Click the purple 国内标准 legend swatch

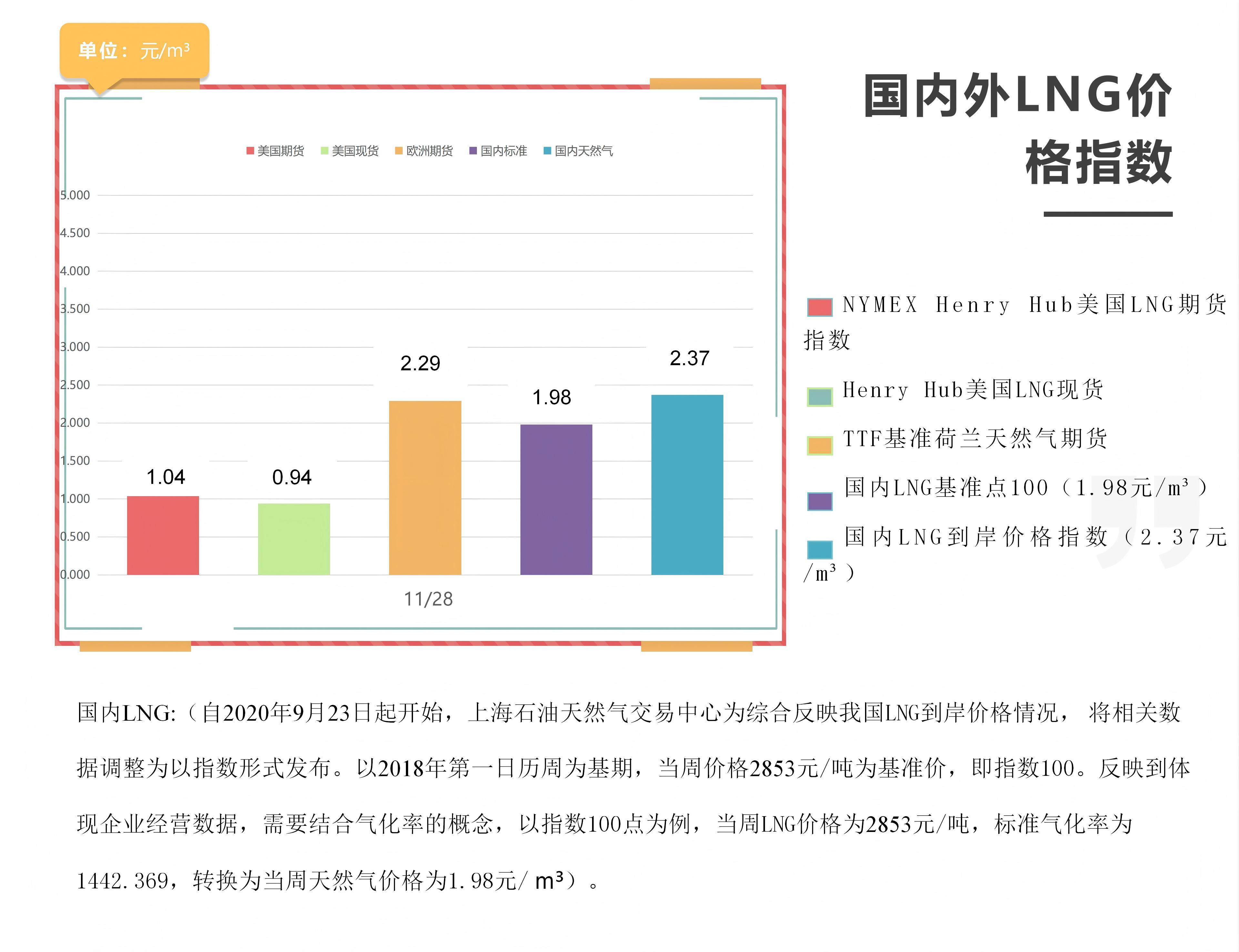pyautogui.click(x=473, y=151)
